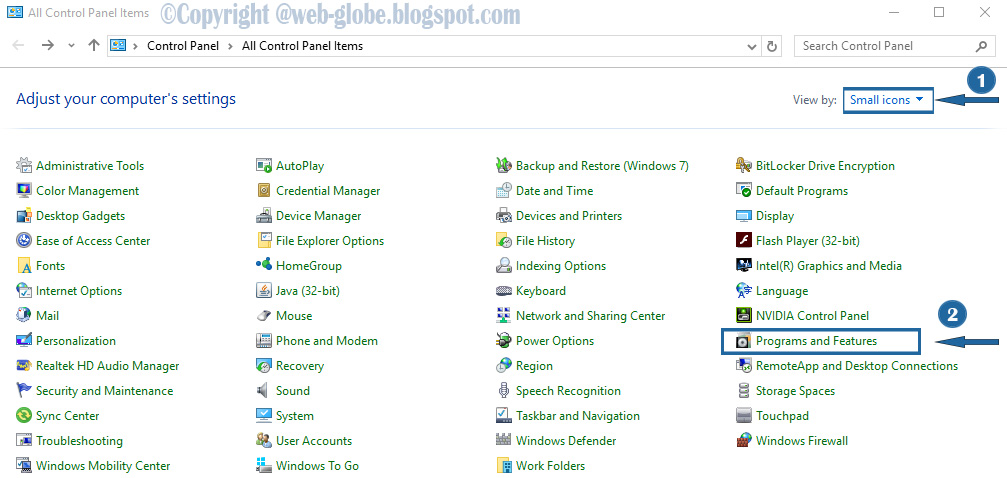
Task: Open the Administrative Tools icon
Action: (x=24, y=166)
